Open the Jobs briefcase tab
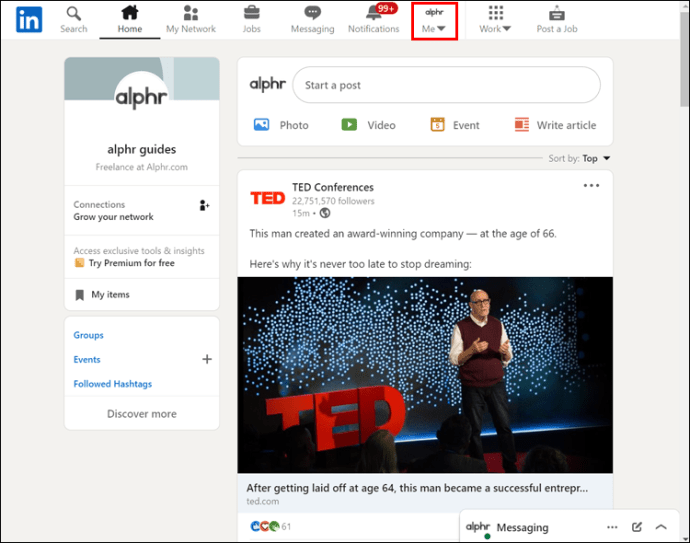Viewport: 690px width, 543px height. (x=252, y=19)
